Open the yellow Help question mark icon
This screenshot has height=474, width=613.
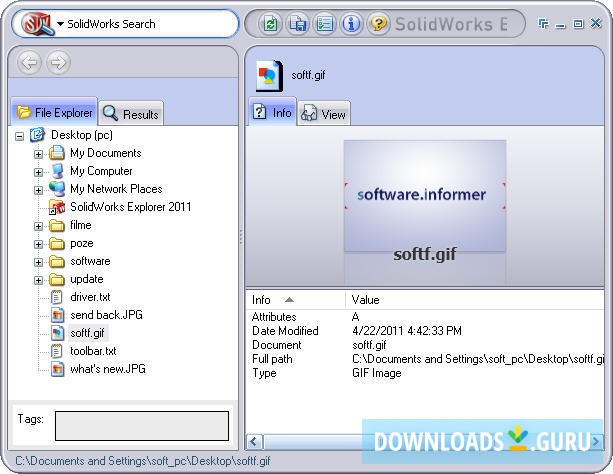coord(378,24)
